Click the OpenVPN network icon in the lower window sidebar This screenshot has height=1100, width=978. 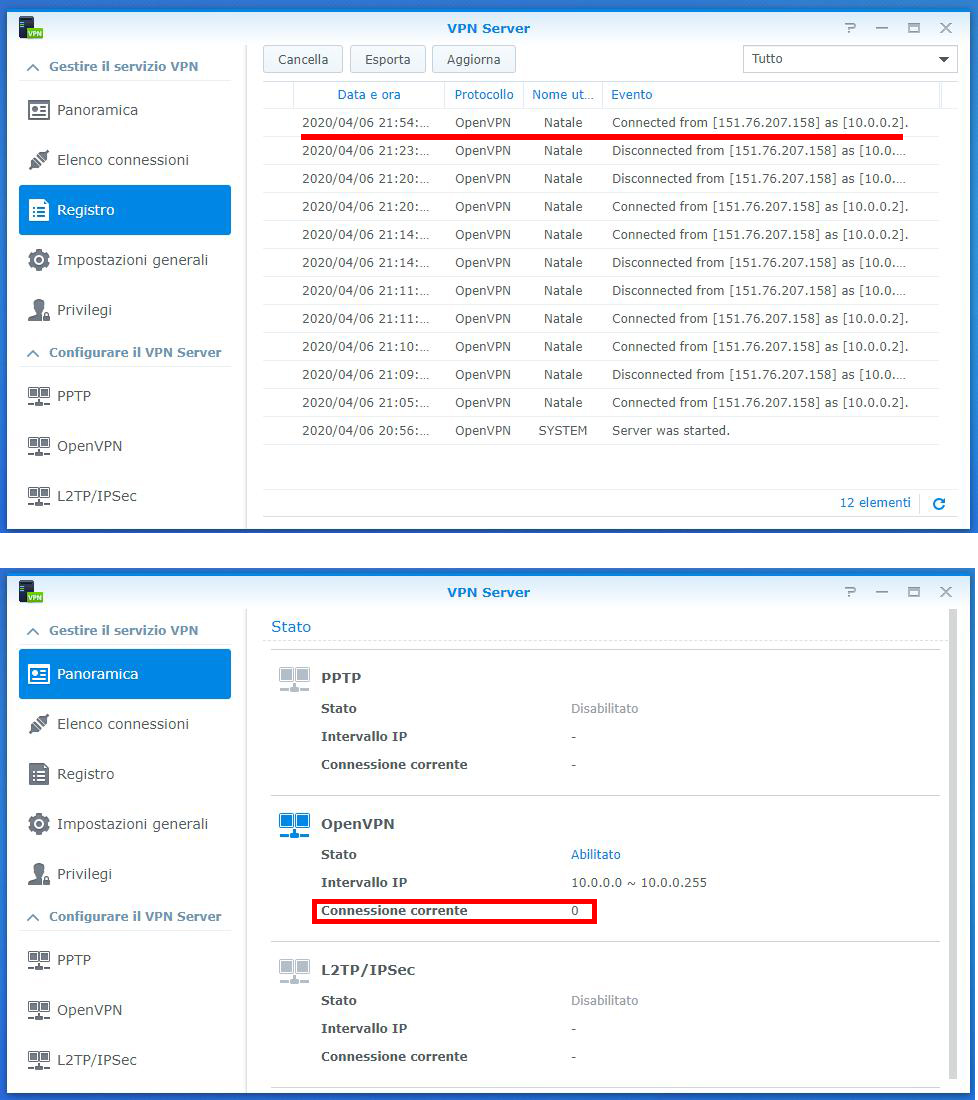coord(39,1010)
